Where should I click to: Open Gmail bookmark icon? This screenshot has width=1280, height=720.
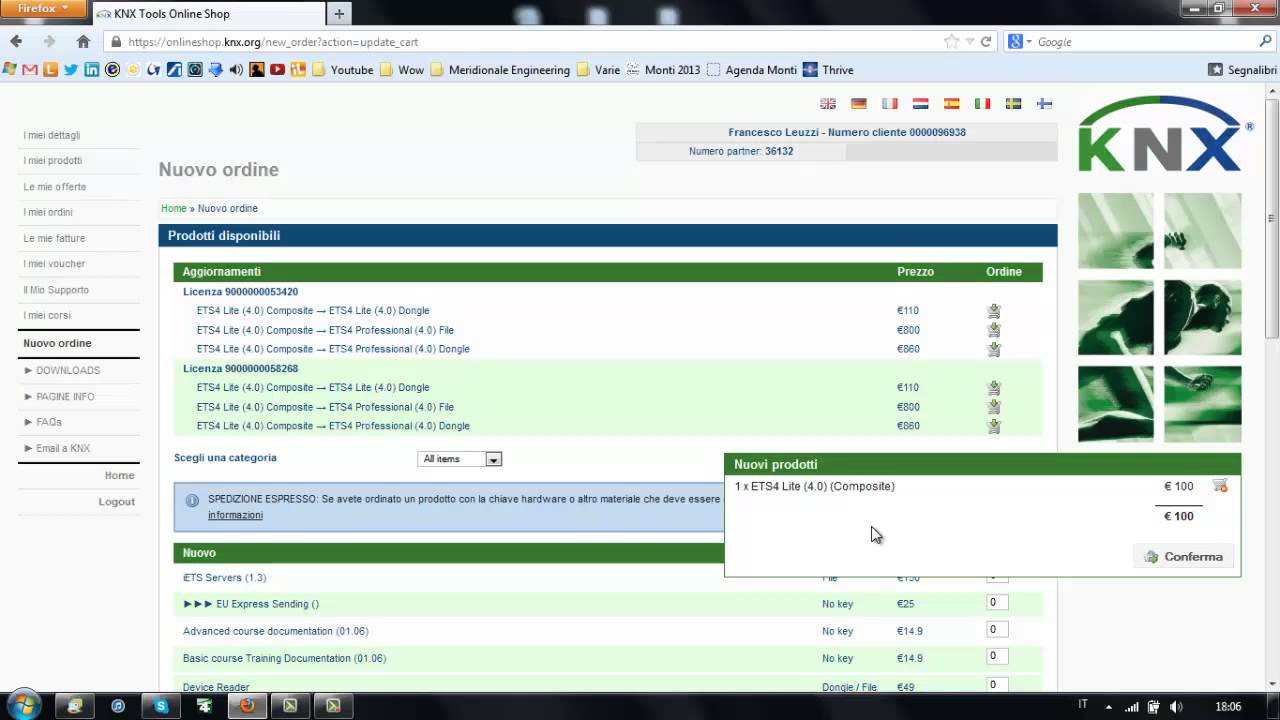pyautogui.click(x=29, y=70)
